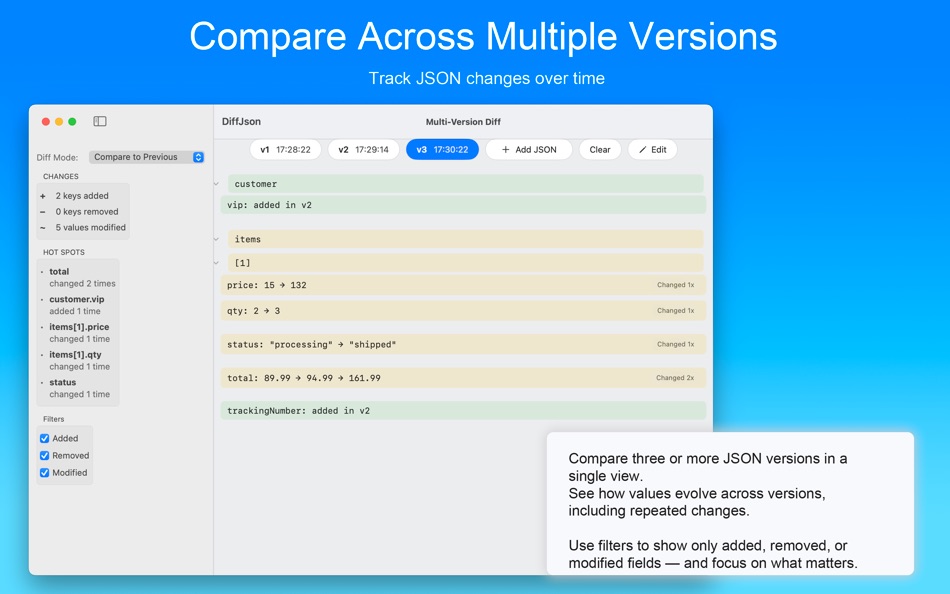Click the Add JSON button
Screen dimensions: 950x594
point(529,150)
